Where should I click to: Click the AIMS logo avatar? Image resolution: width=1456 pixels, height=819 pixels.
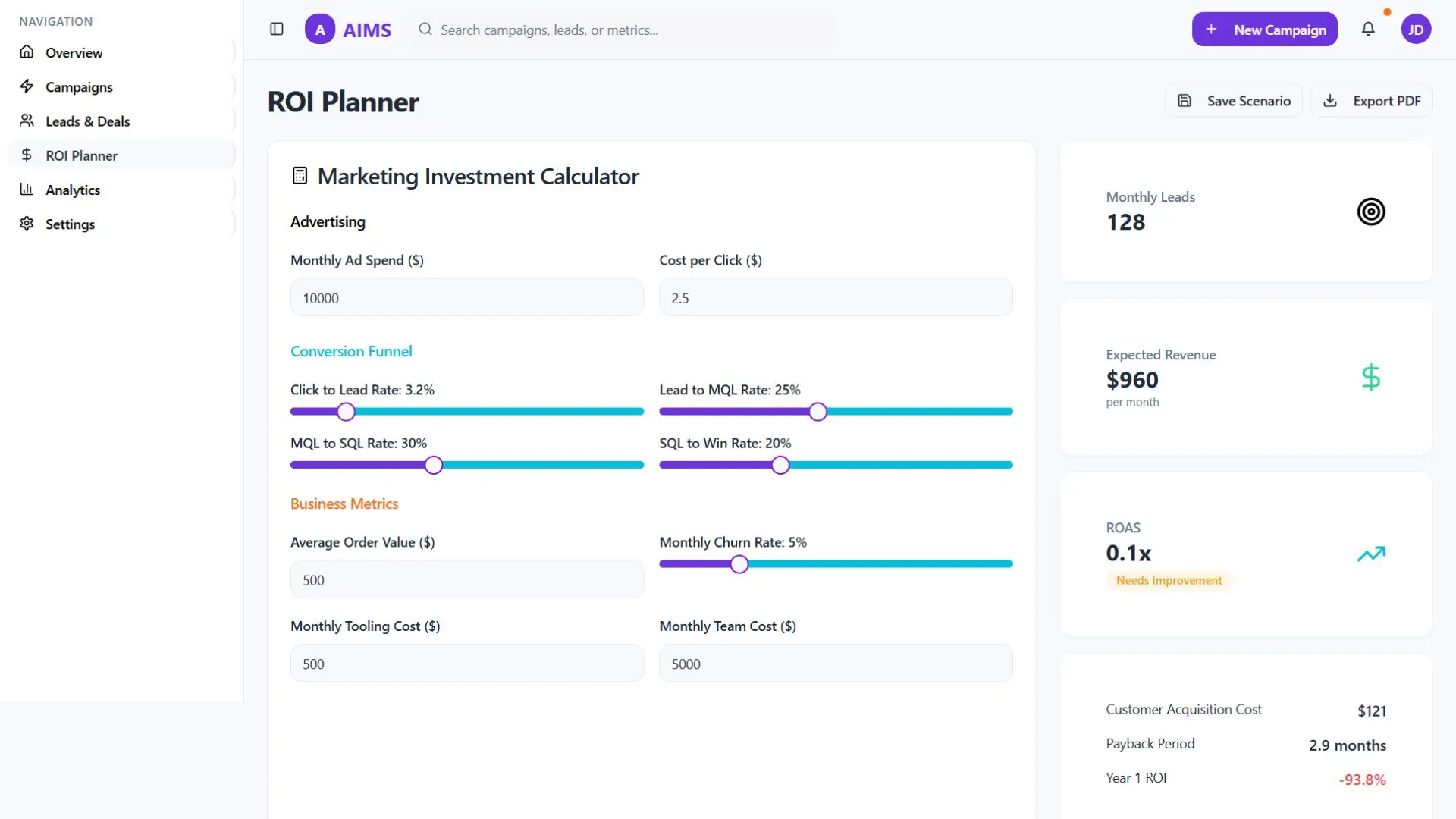[x=320, y=30]
